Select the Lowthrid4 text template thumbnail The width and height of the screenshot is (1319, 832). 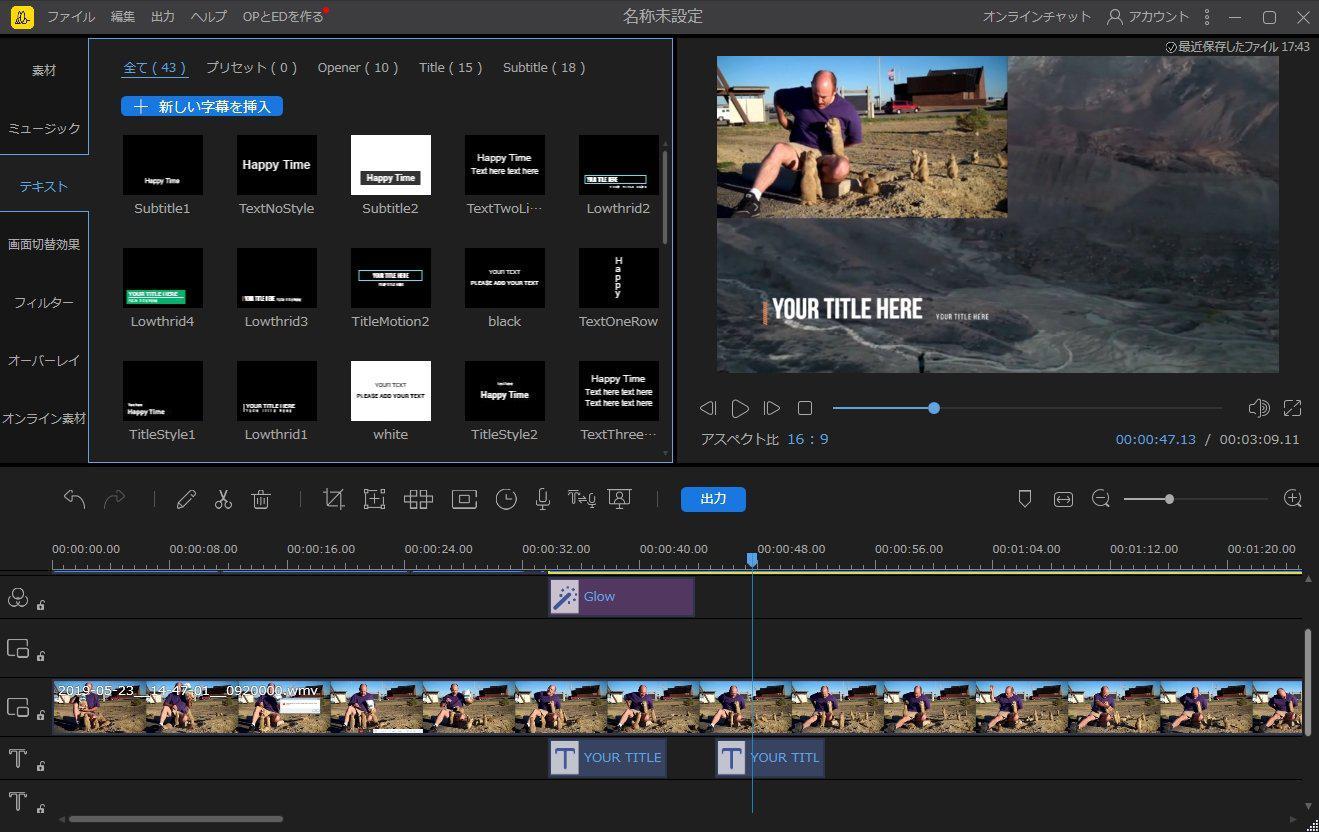pos(163,277)
